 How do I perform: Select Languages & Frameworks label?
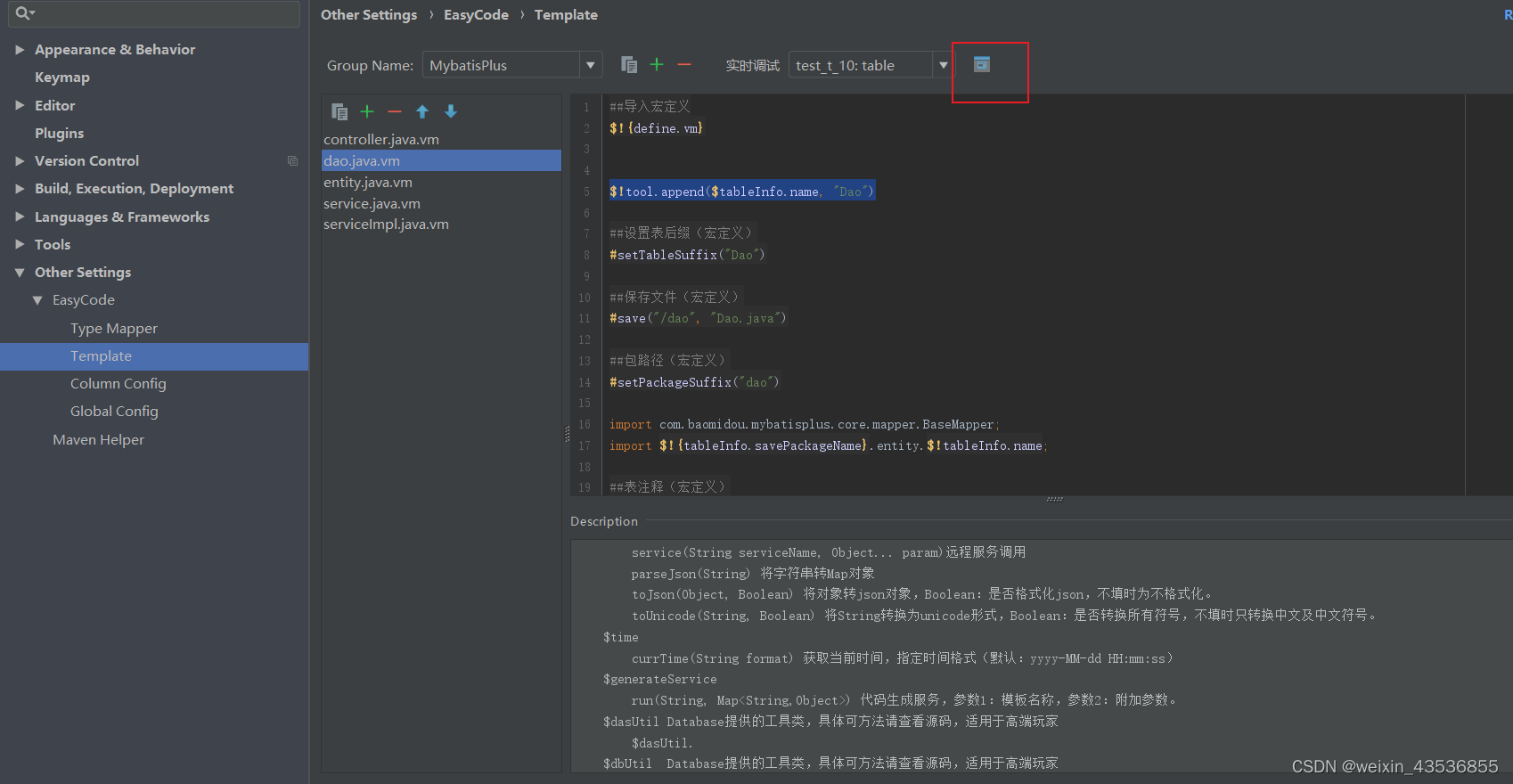(122, 216)
